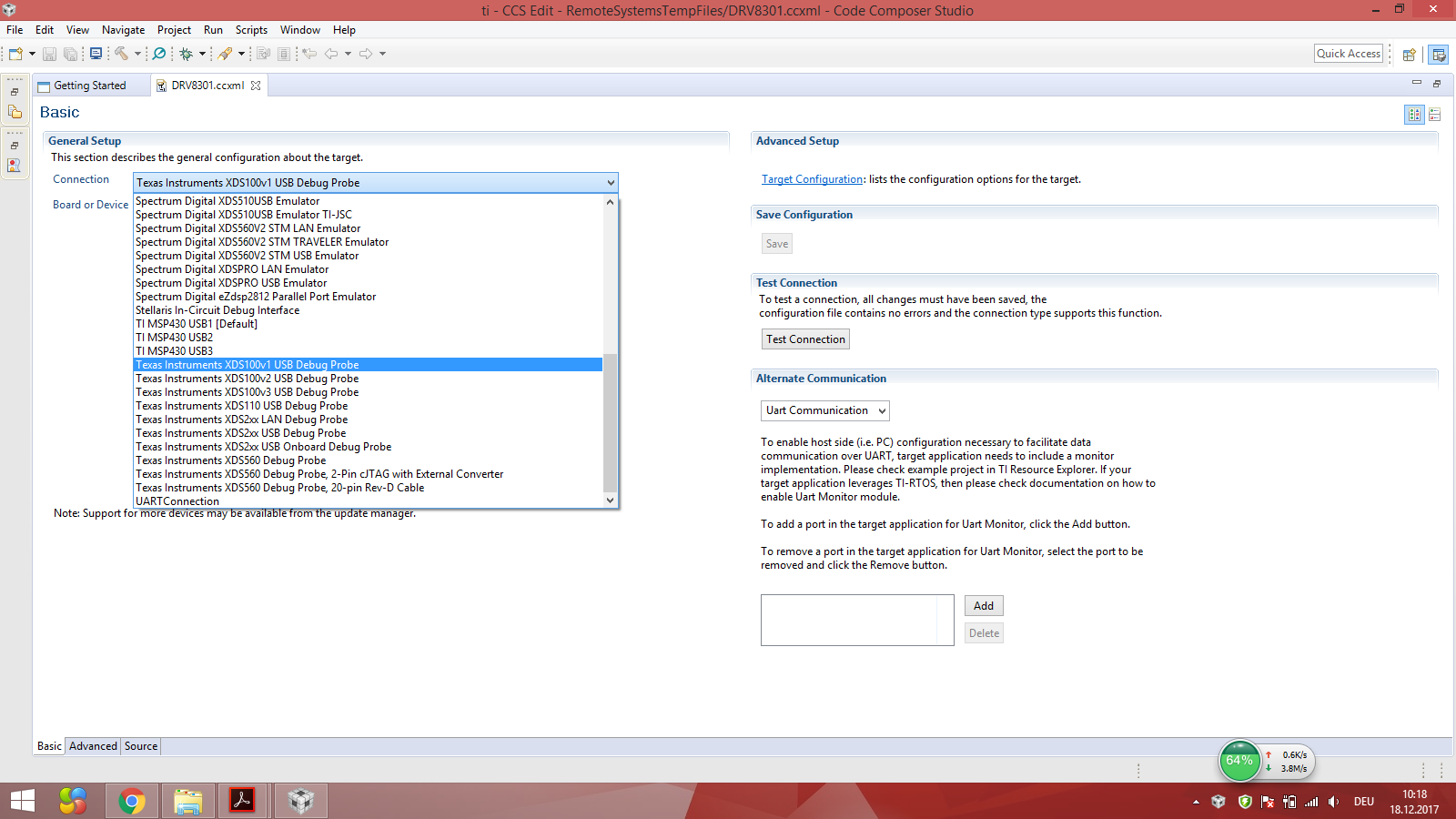Select UARTConnection list entry

(368, 501)
